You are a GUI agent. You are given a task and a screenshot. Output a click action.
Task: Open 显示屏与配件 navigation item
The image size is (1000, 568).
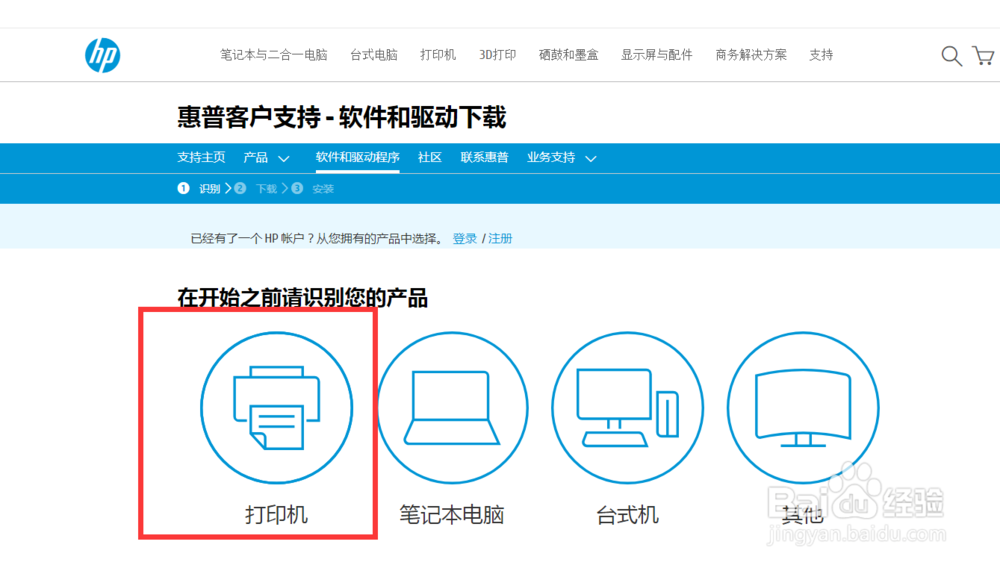point(657,55)
